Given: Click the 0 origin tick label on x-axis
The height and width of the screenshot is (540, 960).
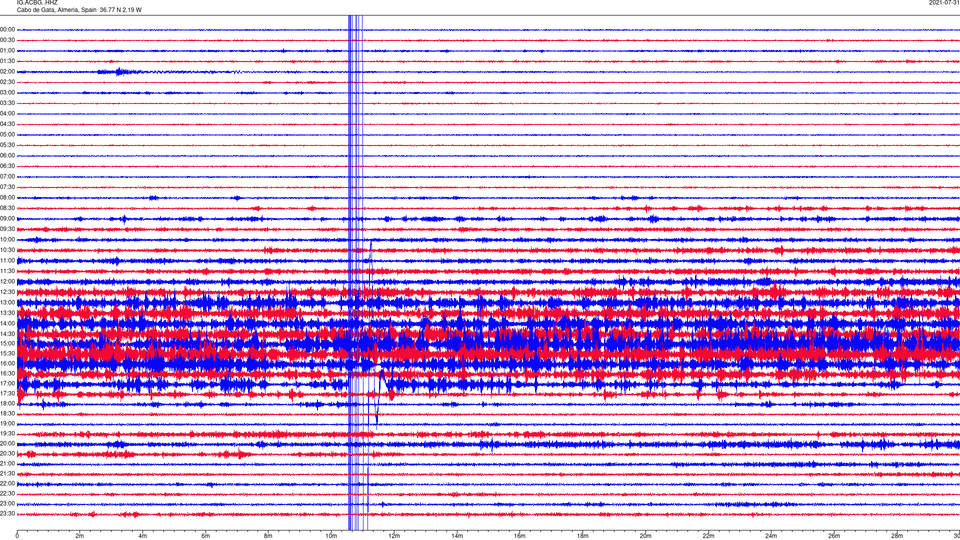Looking at the screenshot, I should click(x=17, y=536).
